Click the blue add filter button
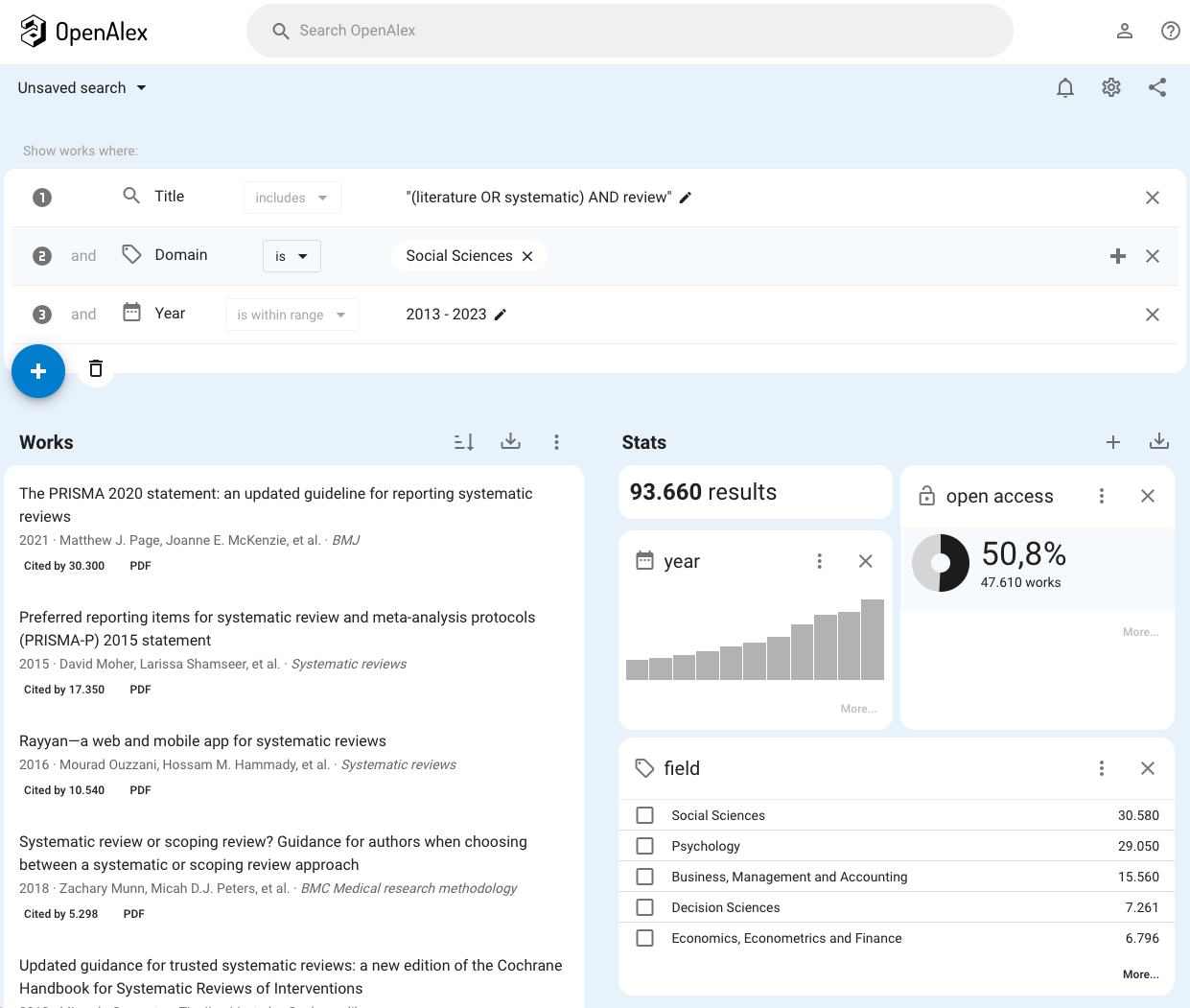 [38, 371]
